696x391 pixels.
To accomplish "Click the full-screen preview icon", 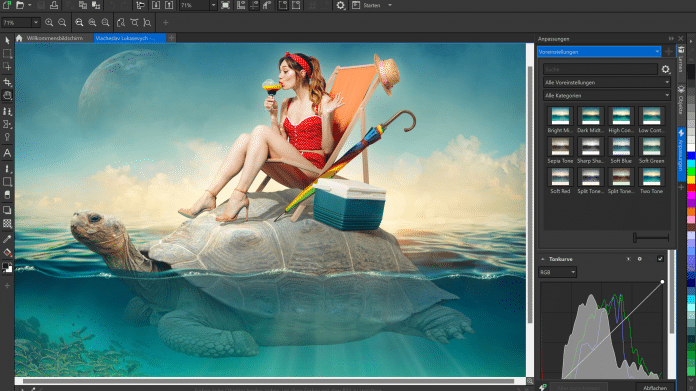I will pos(225,5).
